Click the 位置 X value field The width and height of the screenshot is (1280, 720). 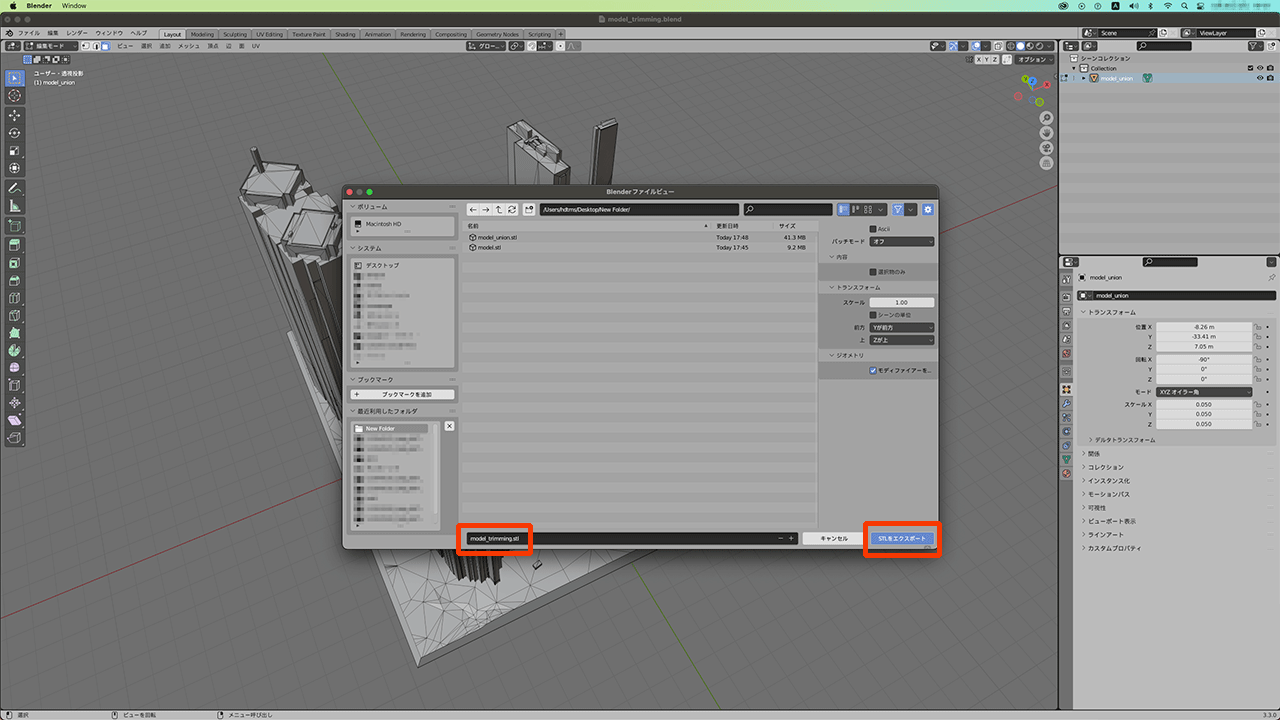tap(1202, 327)
